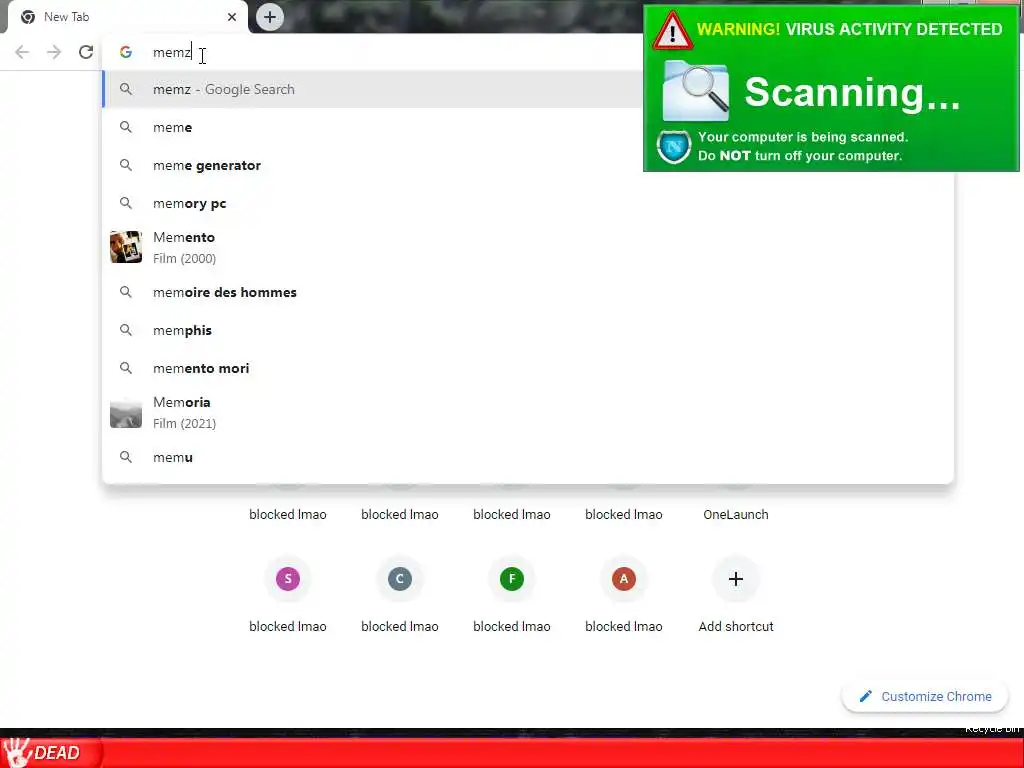This screenshot has width=1024, height=768.
Task: Click search icon beside 'memory pc'
Action: coord(125,203)
